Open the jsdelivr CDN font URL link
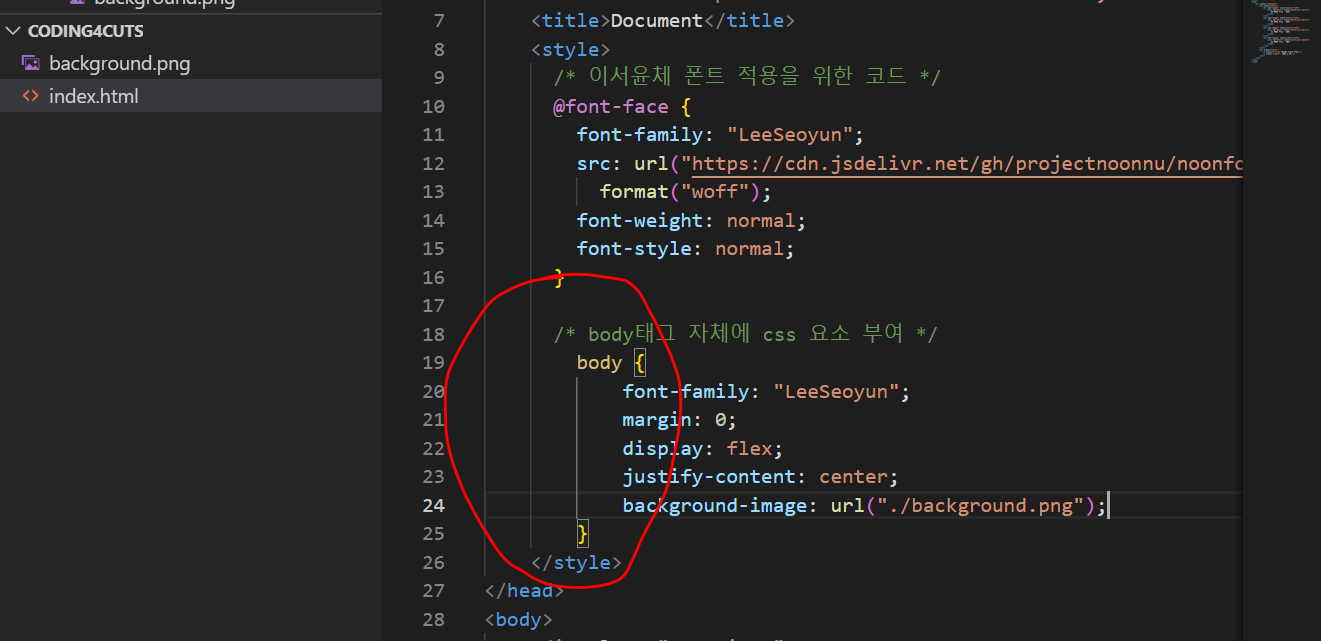Image resolution: width=1321 pixels, height=641 pixels. [965, 163]
